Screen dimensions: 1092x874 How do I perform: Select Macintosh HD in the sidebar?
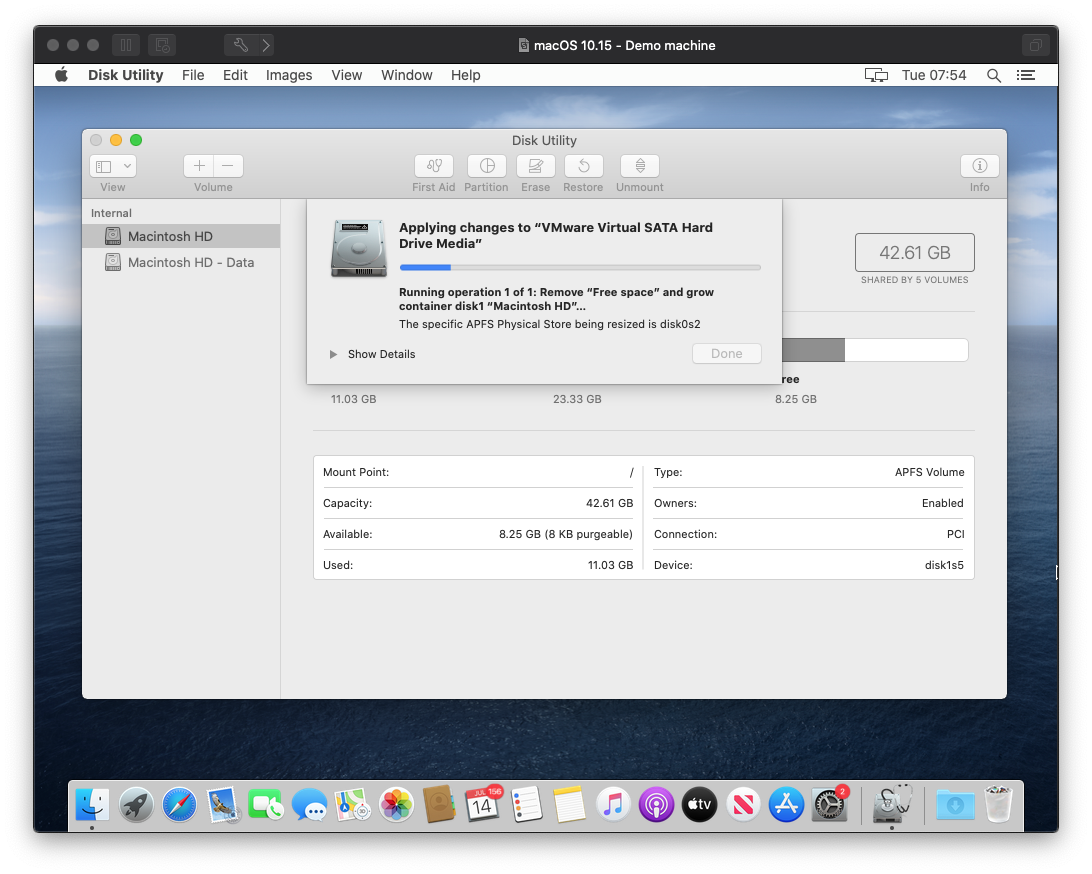click(x=181, y=236)
